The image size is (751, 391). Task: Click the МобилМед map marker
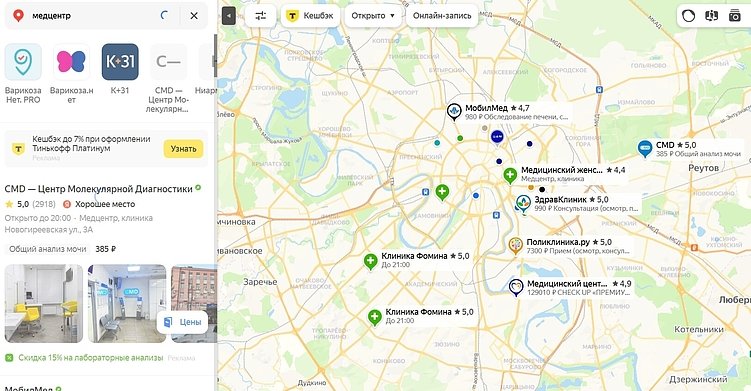[x=454, y=111]
